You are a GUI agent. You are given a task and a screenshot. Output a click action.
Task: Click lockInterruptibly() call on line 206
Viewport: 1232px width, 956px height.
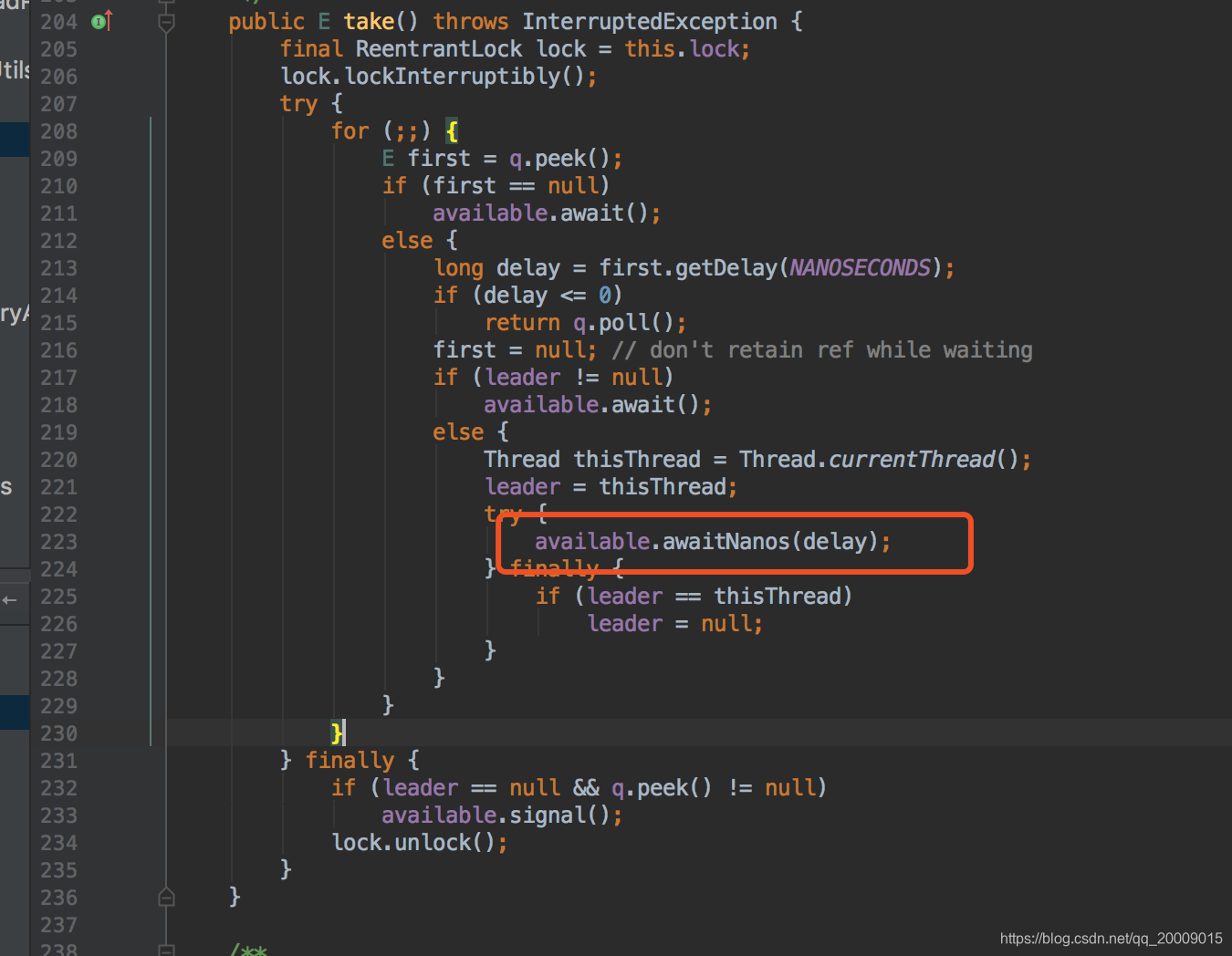(465, 76)
